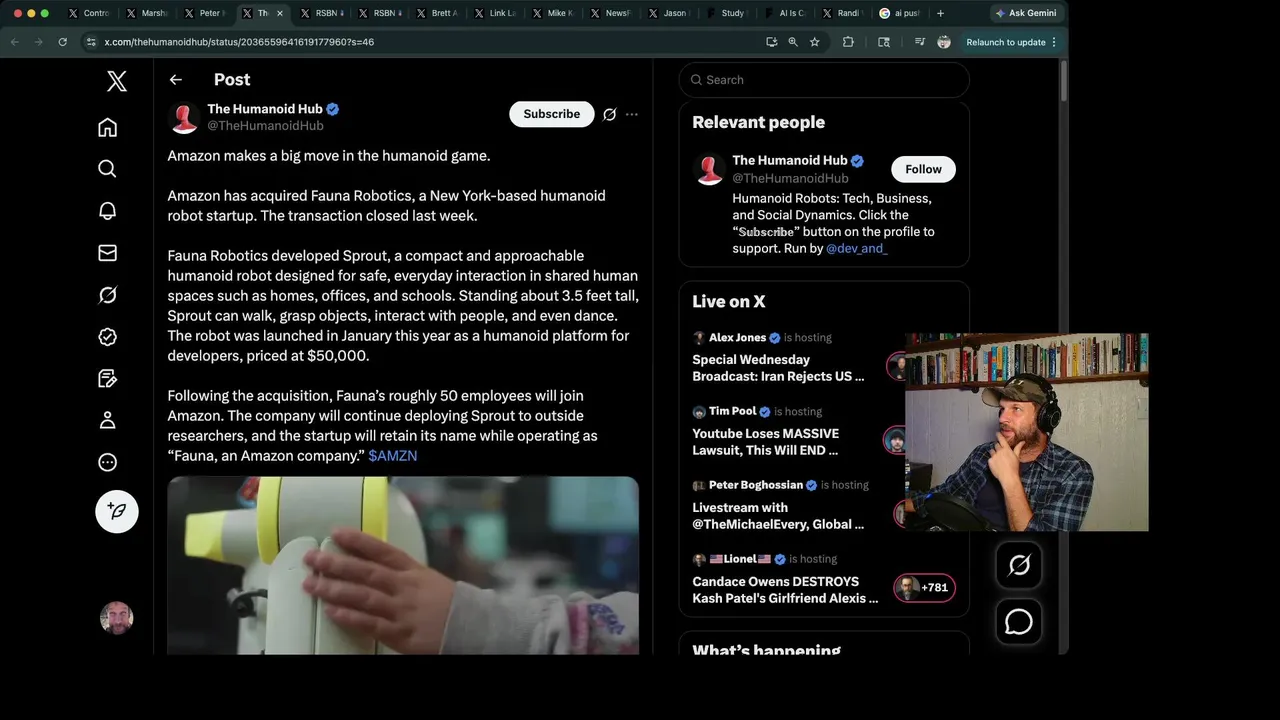
Task: Click the webcam video overlay
Action: click(1027, 432)
